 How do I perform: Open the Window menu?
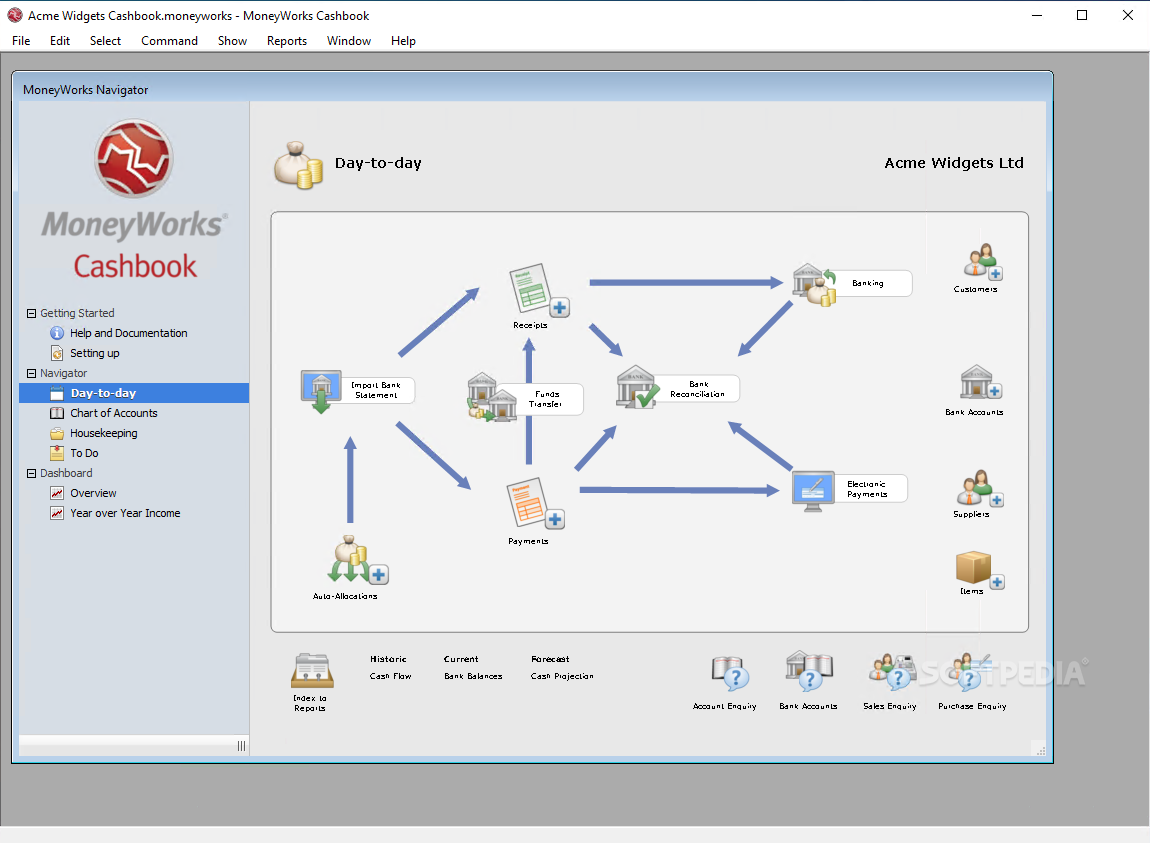coord(349,41)
